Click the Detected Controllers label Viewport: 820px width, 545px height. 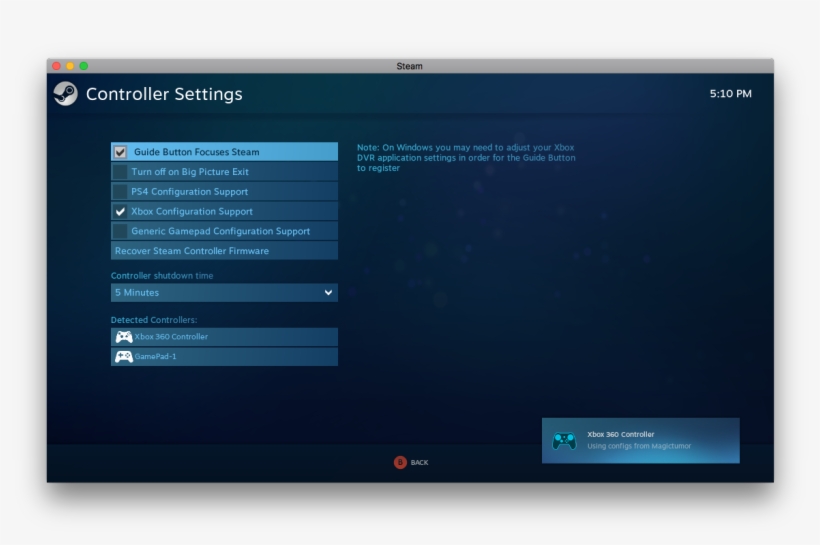tap(154, 320)
